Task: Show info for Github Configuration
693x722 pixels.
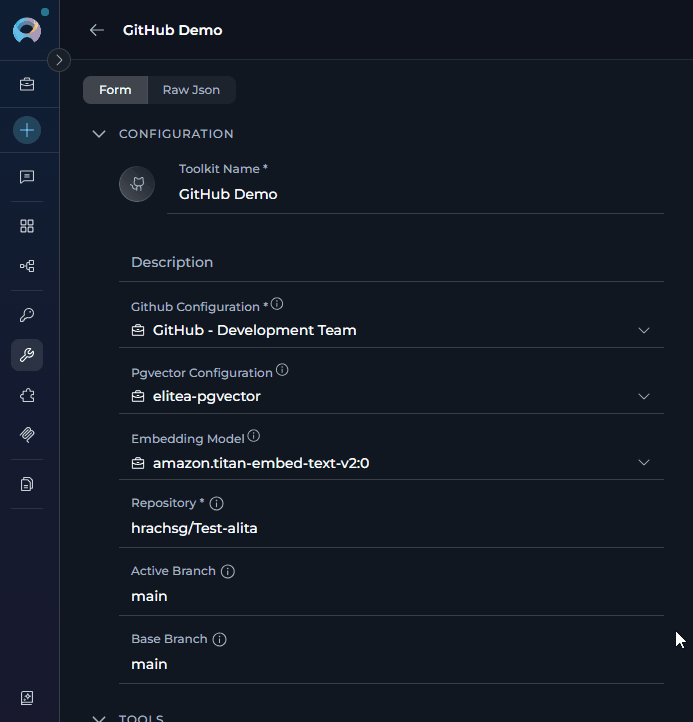Action: (277, 304)
